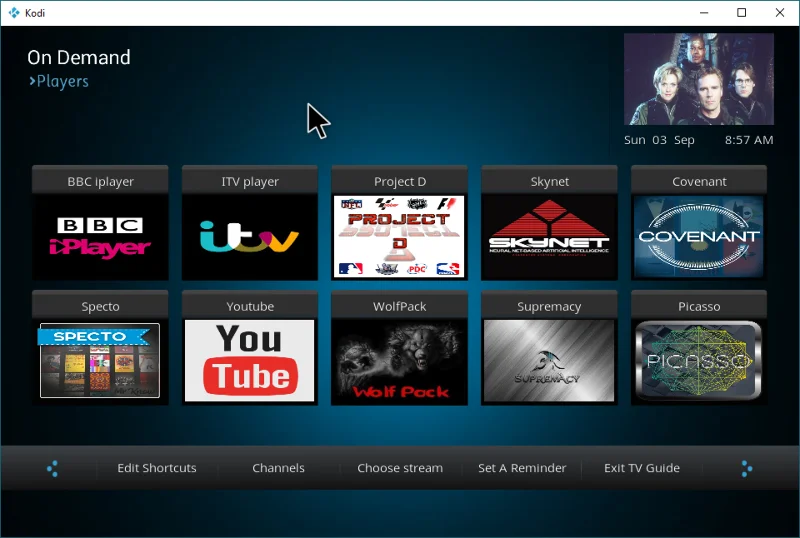Select Choose stream in bottom menu
The width and height of the screenshot is (800, 538).
(400, 468)
